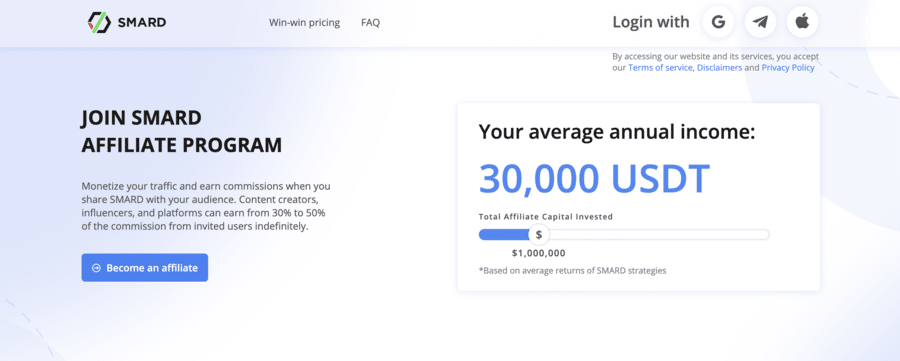Image resolution: width=900 pixels, height=361 pixels.
Task: Click the Become an affiliate button
Action: tap(145, 267)
